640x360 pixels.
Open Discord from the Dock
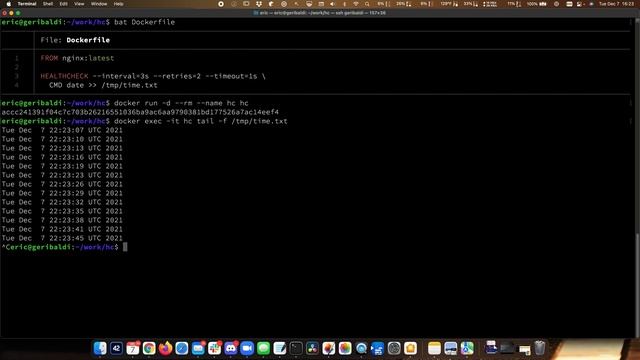pyautogui.click(x=231, y=348)
